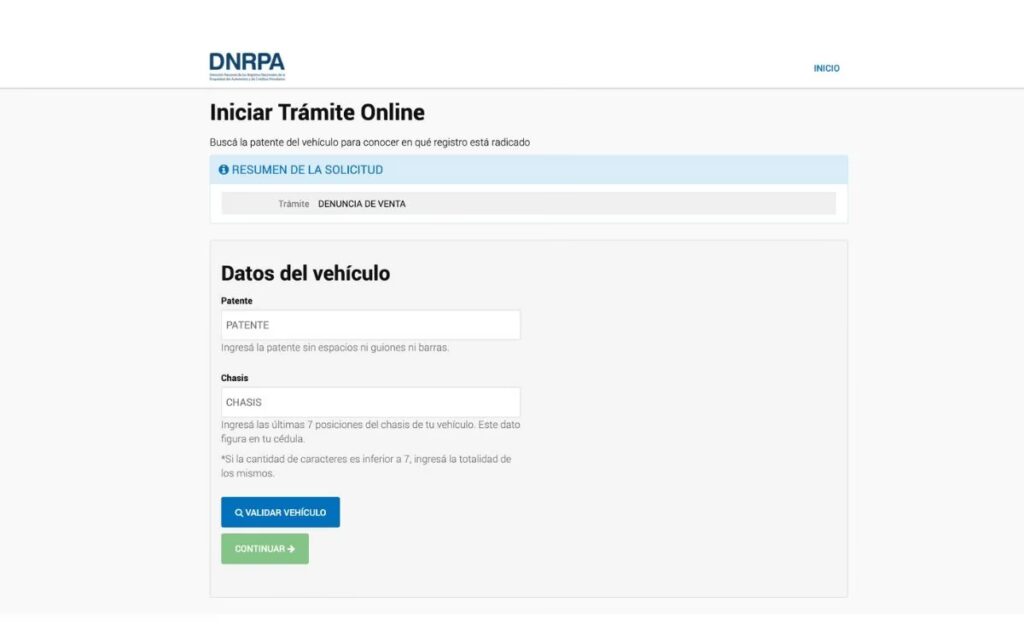Open the INICIO navigation link
The width and height of the screenshot is (1024, 631).
826,69
